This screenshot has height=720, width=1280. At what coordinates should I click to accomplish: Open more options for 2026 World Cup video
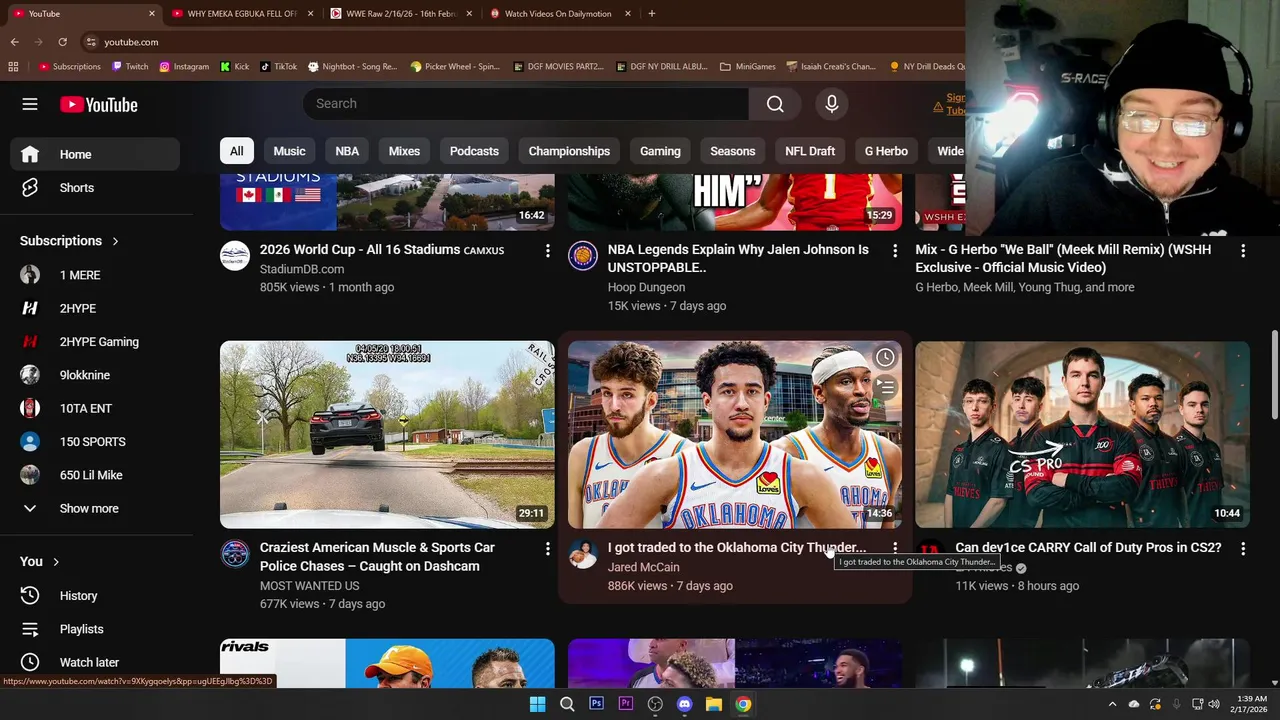click(x=547, y=251)
